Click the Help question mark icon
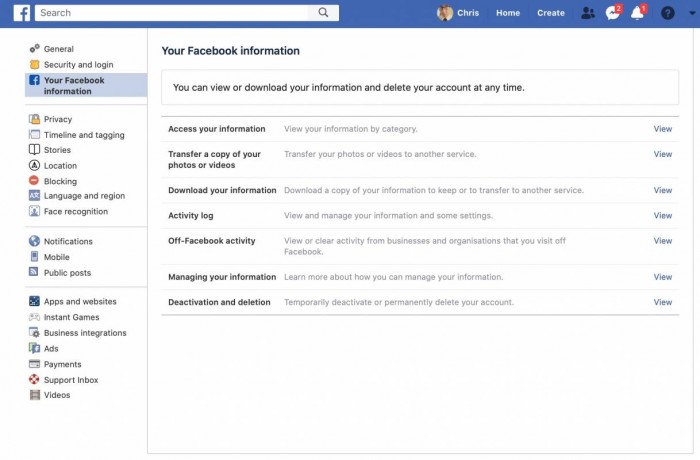The height and width of the screenshot is (460, 700). click(668, 13)
